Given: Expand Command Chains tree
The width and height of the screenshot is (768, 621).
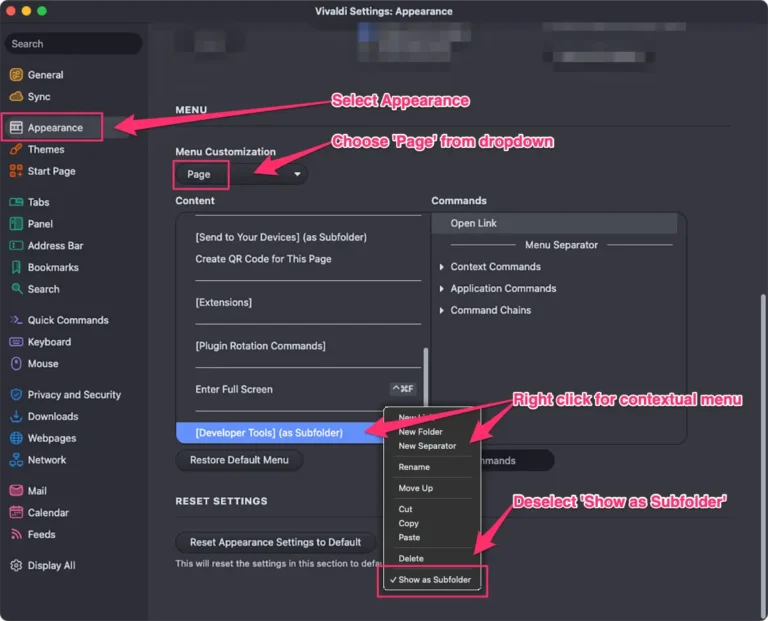Looking at the screenshot, I should (441, 310).
